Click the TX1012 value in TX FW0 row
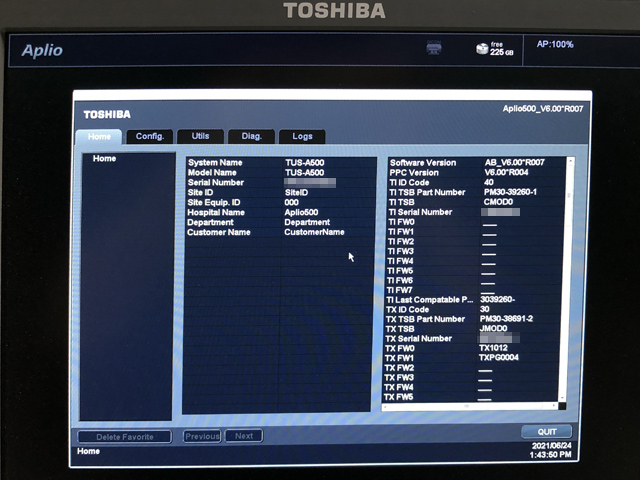 click(x=493, y=348)
